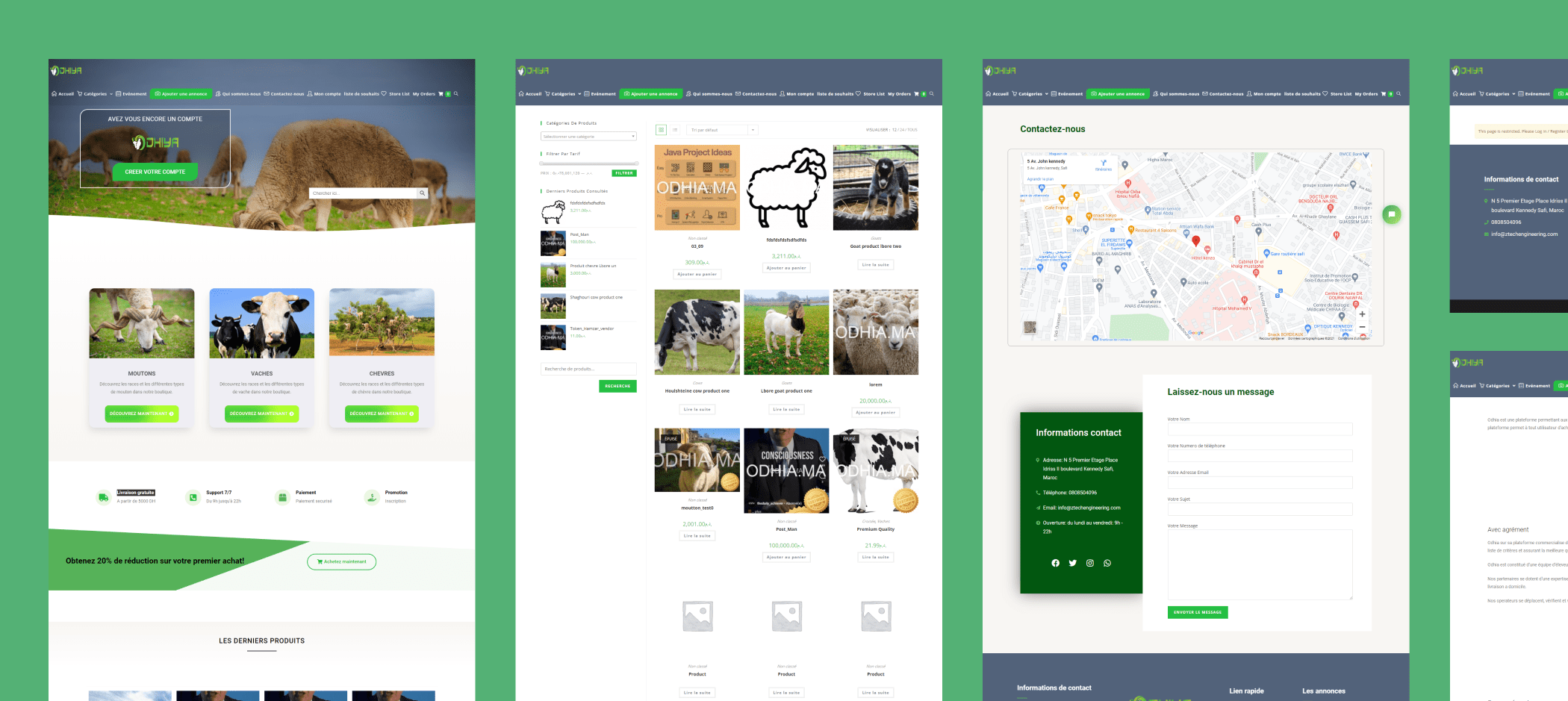Click the Odhiya logo on home page header
This screenshot has height=701, width=1568.
[x=66, y=71]
